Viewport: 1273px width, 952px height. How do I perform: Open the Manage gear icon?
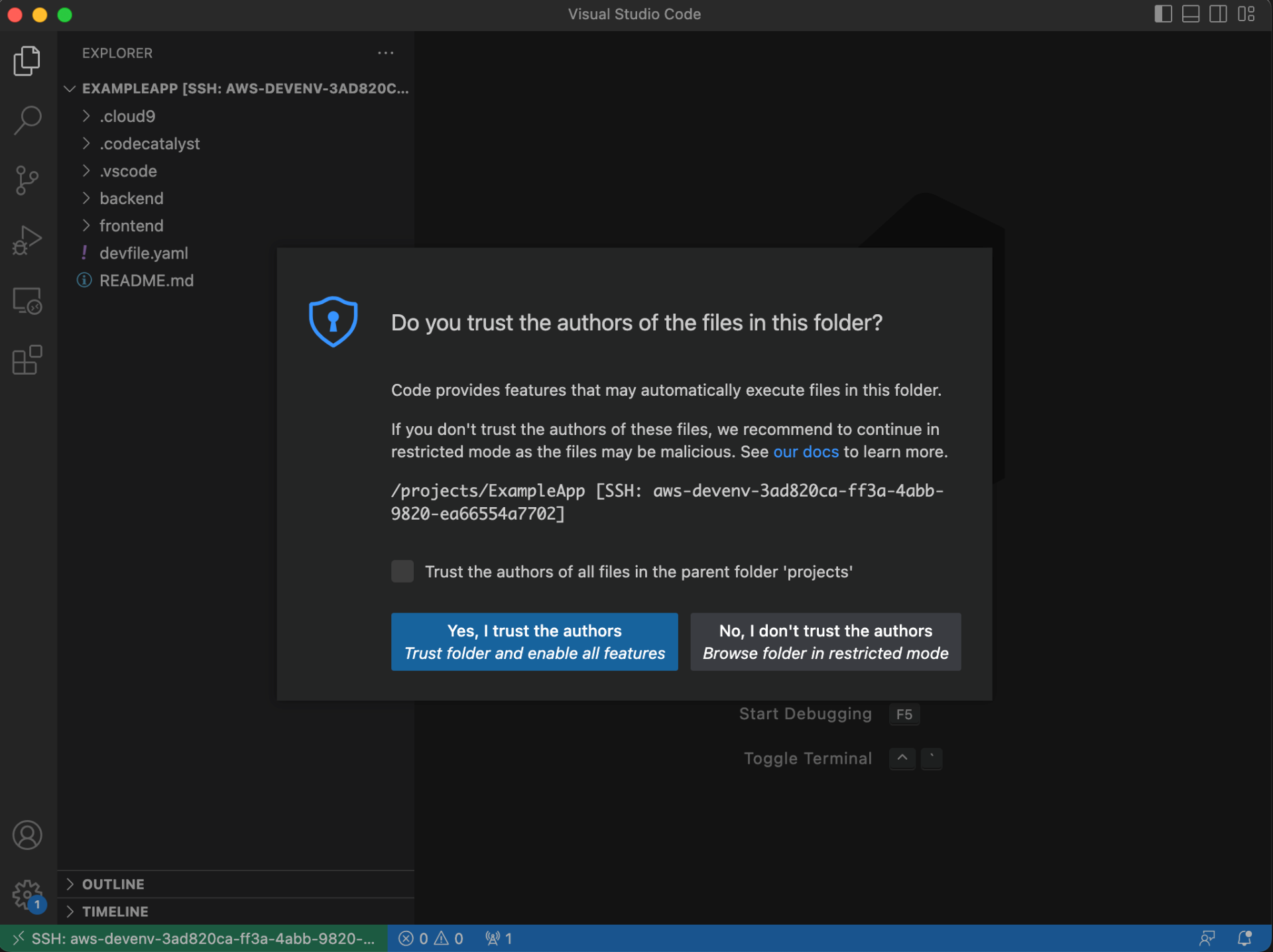coord(27,895)
